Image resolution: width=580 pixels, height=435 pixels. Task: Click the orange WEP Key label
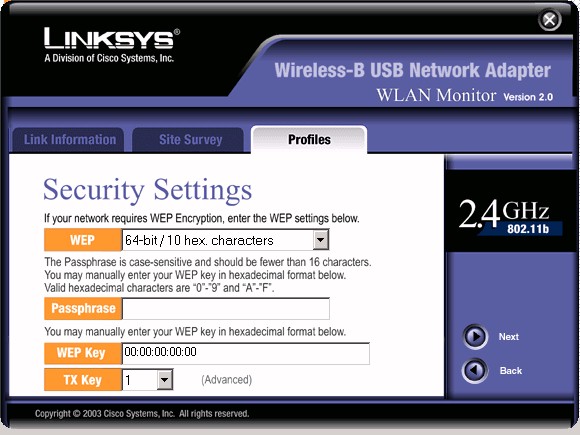(83, 353)
